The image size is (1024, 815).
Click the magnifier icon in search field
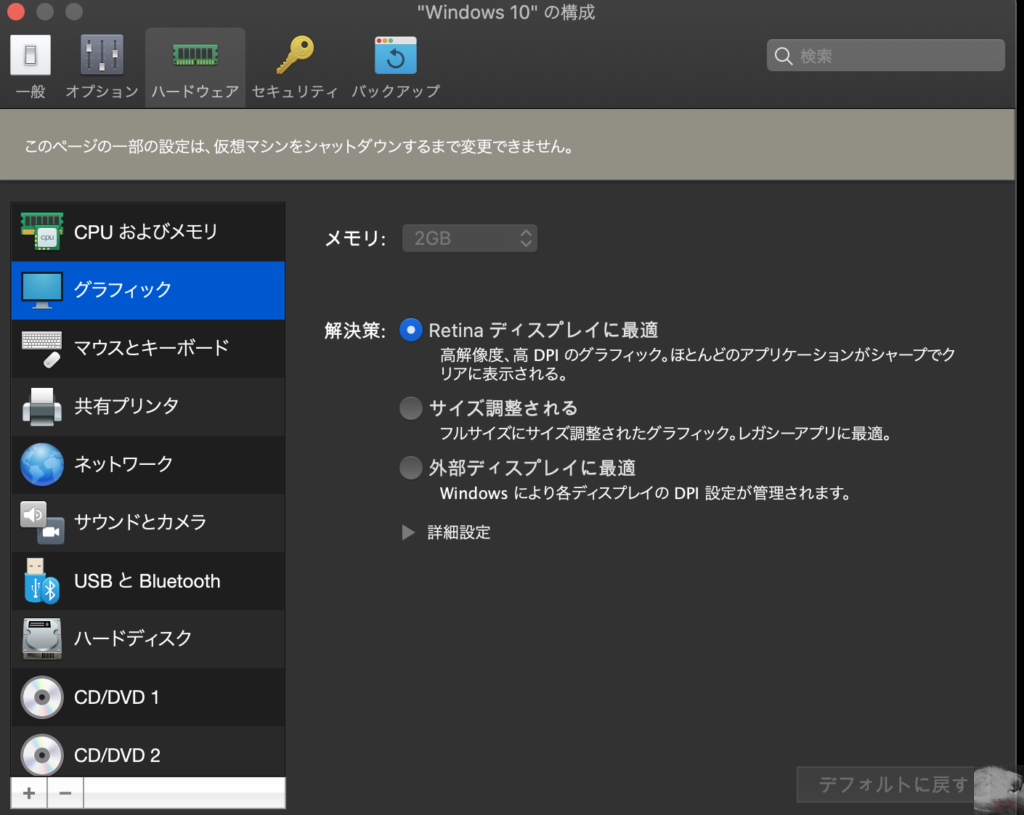tap(783, 56)
